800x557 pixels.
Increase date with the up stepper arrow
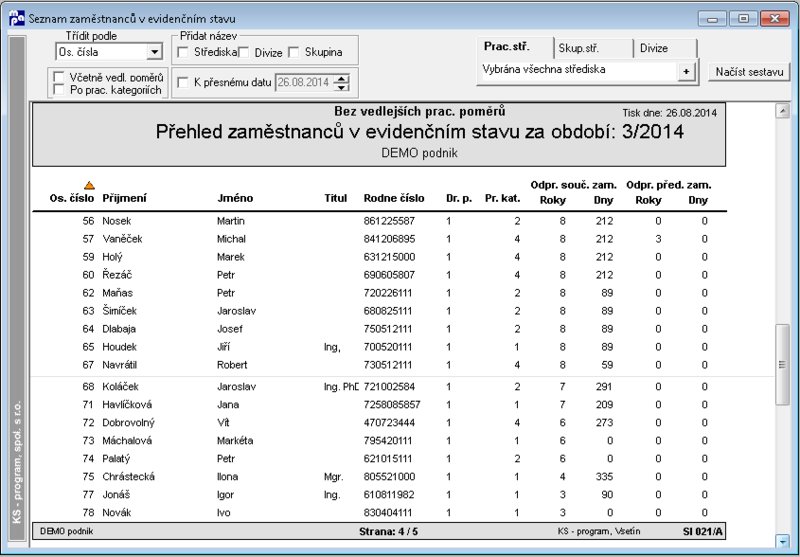(341, 78)
